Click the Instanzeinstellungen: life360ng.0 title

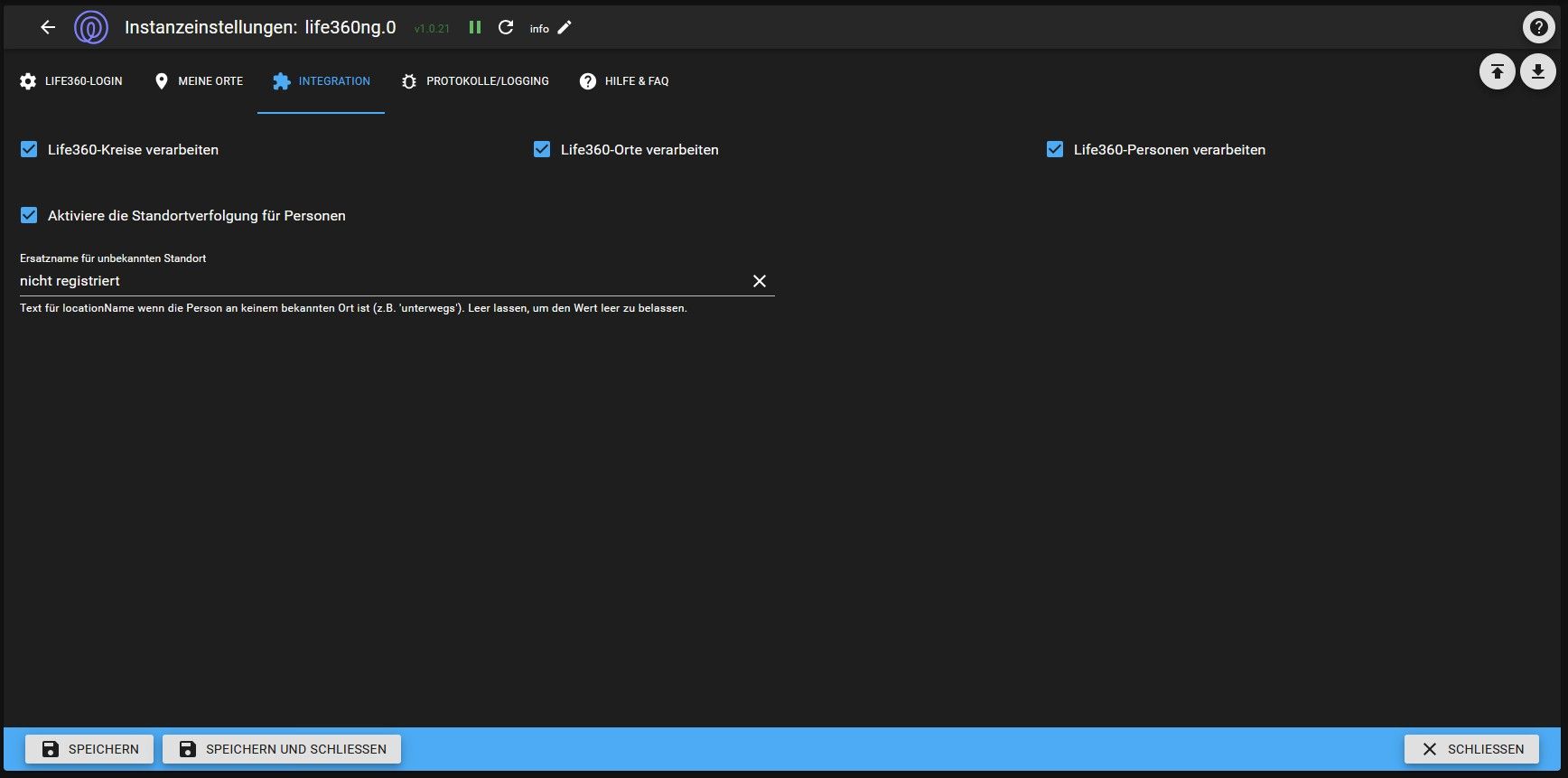(x=260, y=27)
